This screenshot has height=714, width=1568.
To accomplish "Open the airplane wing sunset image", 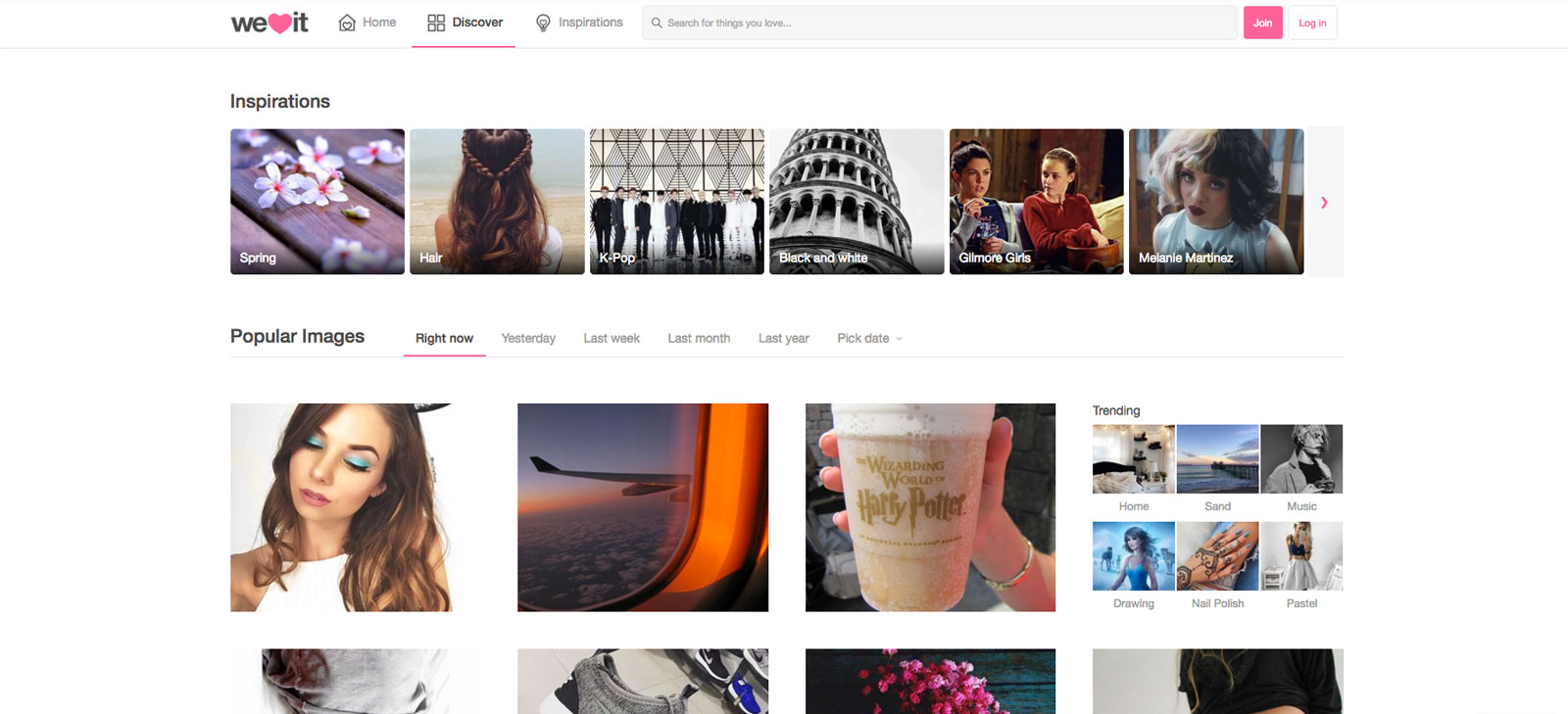I will point(643,507).
